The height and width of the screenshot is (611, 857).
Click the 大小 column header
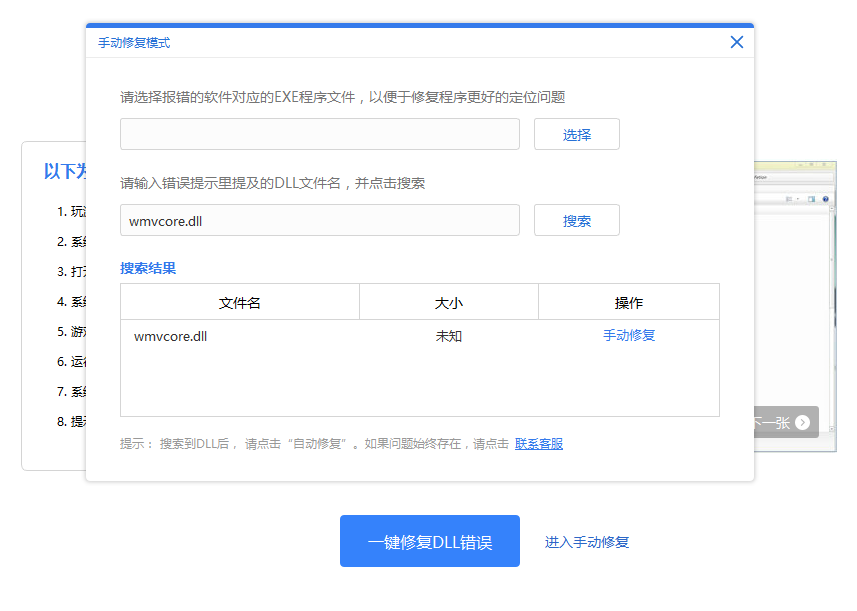447,302
